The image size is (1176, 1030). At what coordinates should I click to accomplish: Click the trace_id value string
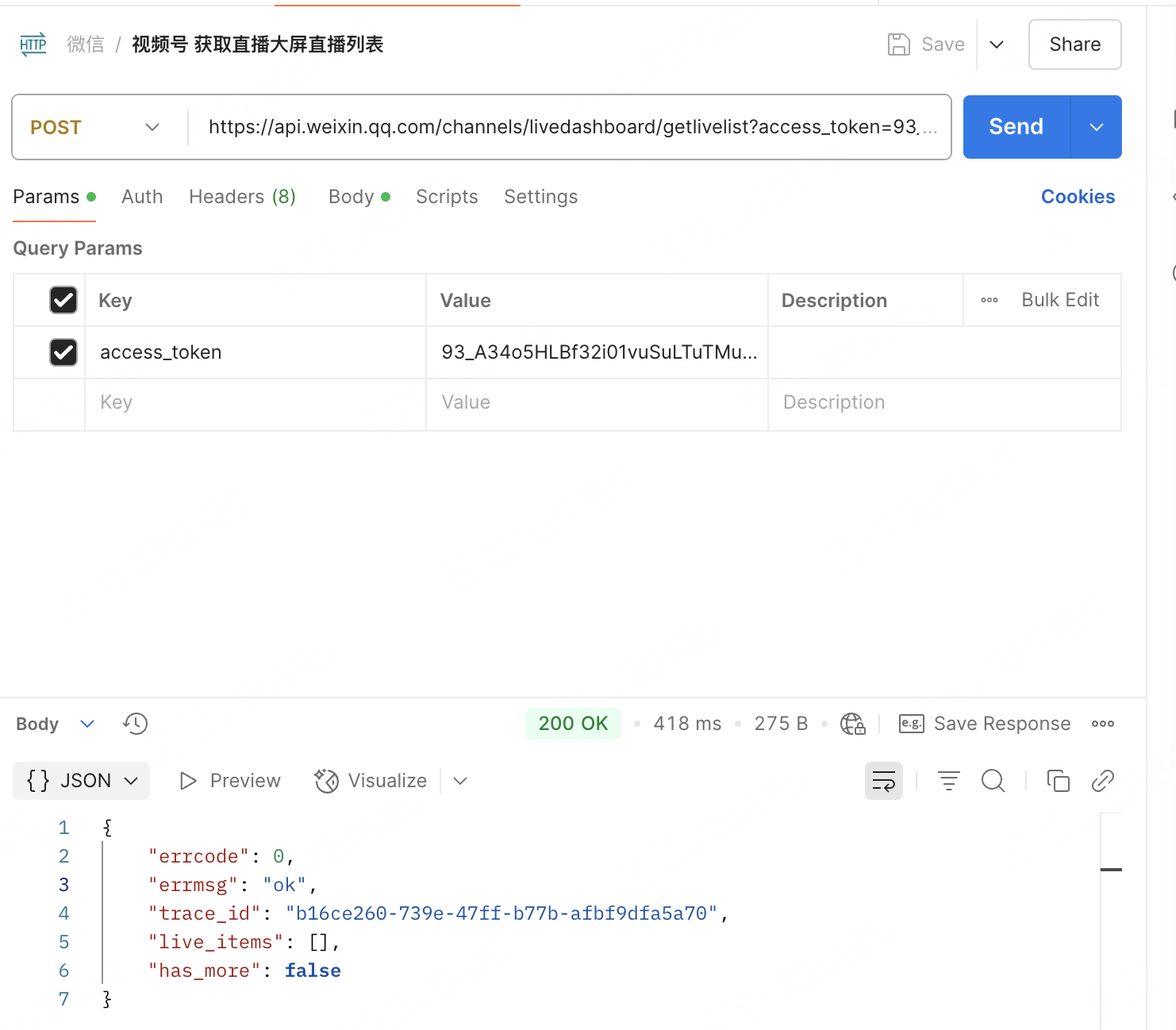502,914
